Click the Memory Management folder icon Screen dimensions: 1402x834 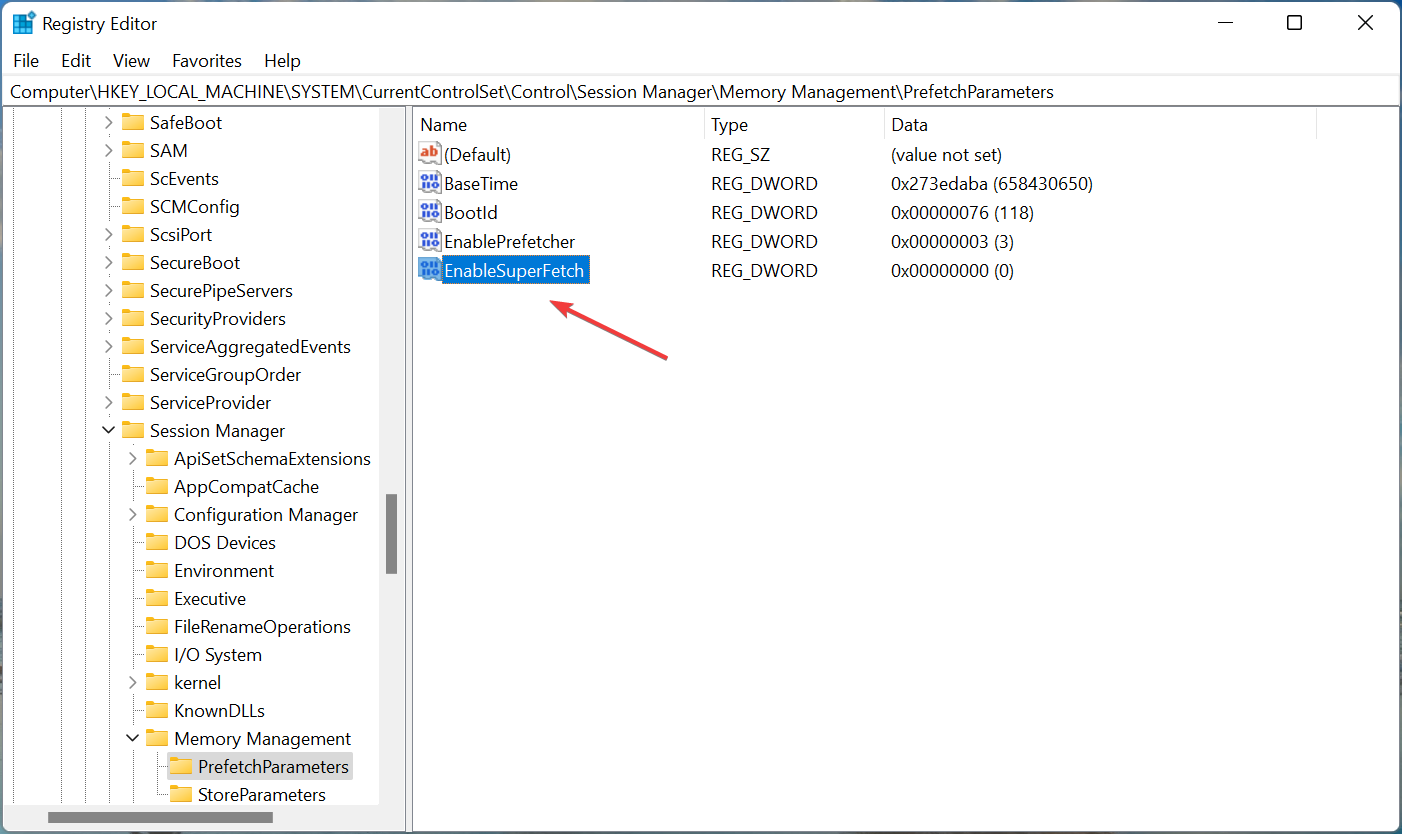157,738
